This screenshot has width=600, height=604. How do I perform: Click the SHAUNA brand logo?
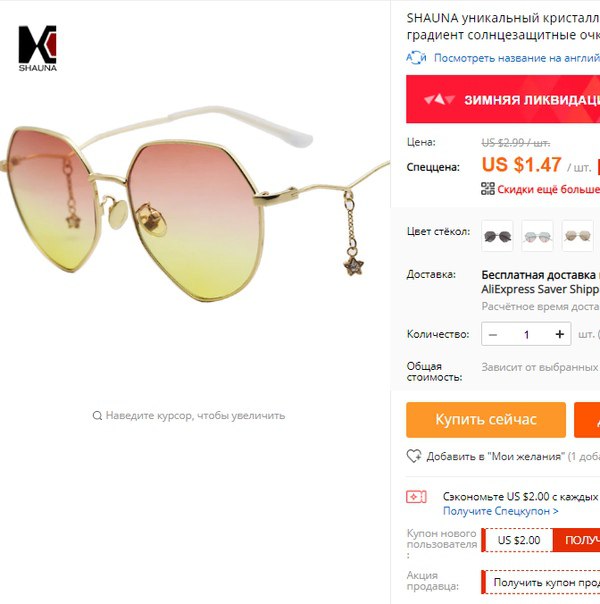(x=38, y=49)
